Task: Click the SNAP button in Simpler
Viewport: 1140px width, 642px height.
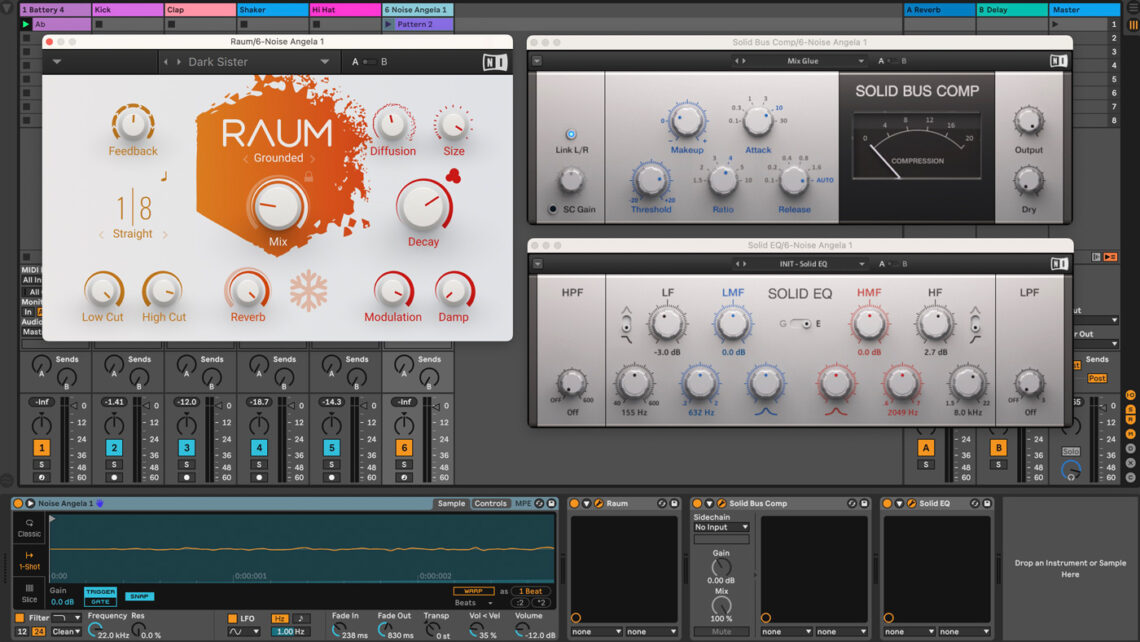Action: tap(139, 596)
